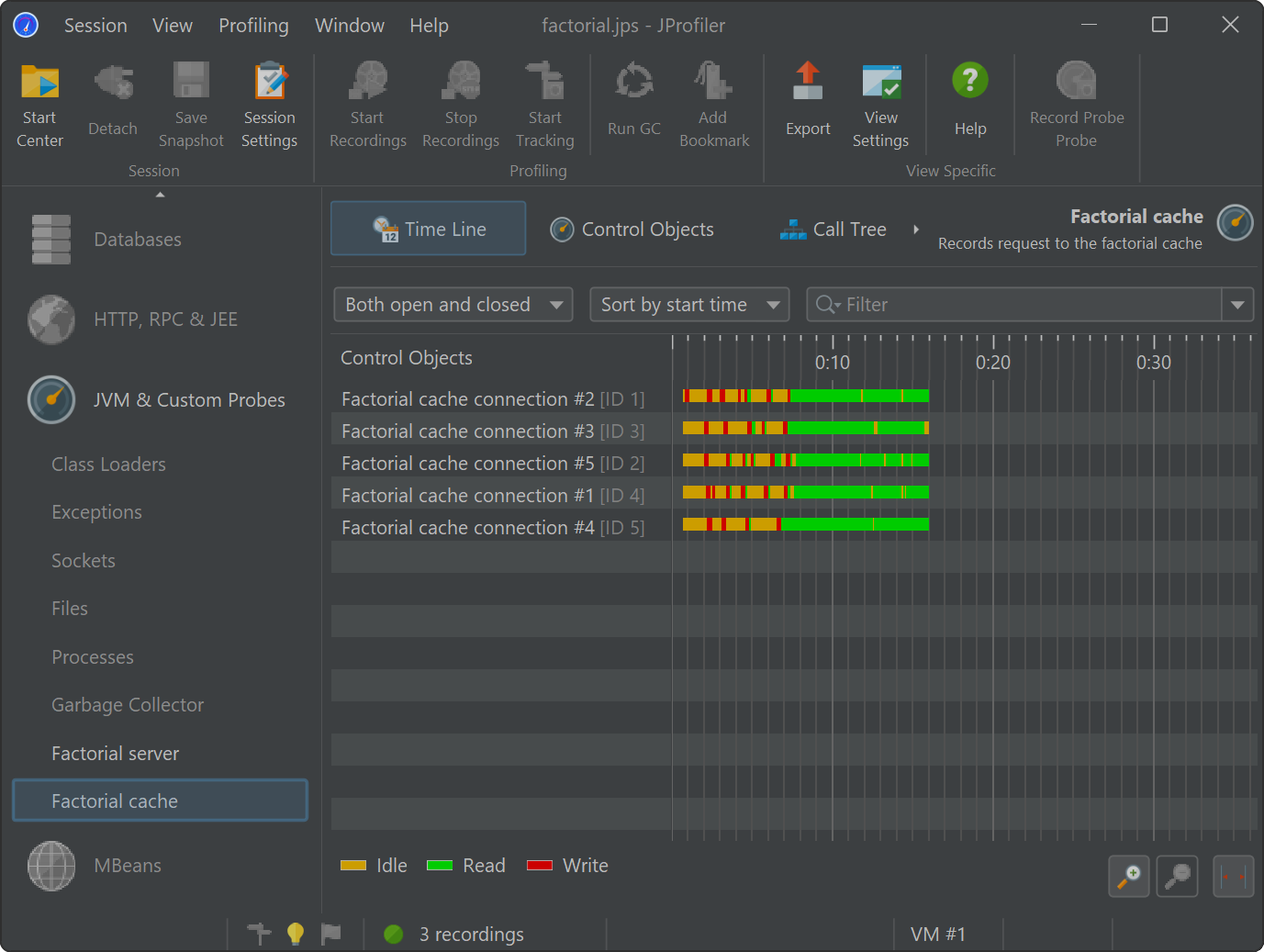This screenshot has width=1264, height=952.
Task: Open the Both open and closed dropdown
Action: pyautogui.click(x=453, y=305)
